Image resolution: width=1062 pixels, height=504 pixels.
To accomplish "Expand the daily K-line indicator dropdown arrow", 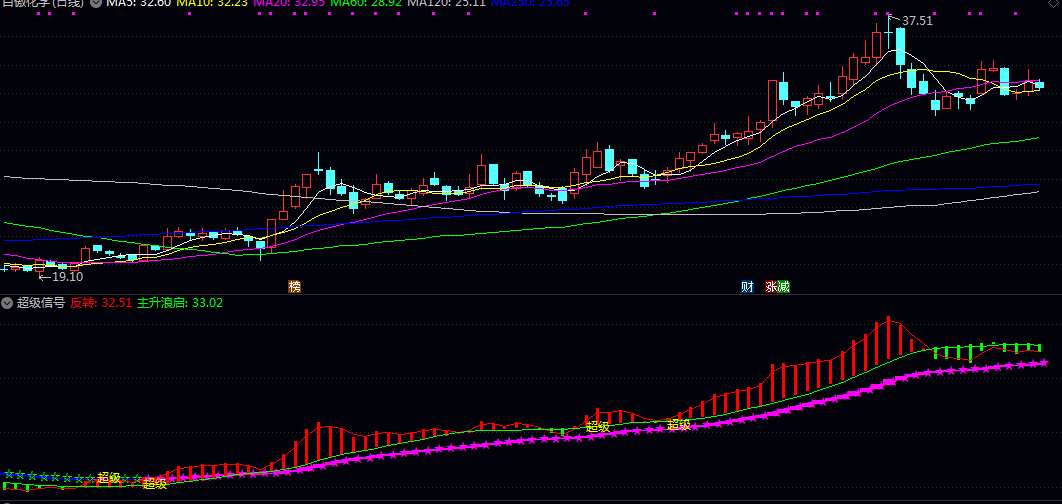I will [x=95, y=3].
